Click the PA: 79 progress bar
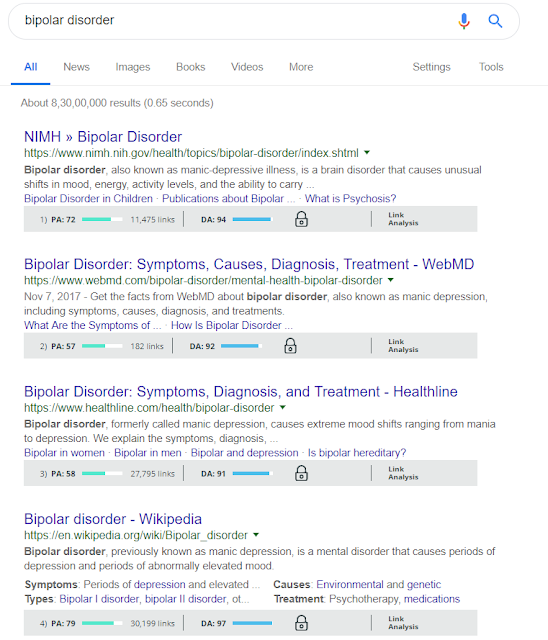 point(102,623)
